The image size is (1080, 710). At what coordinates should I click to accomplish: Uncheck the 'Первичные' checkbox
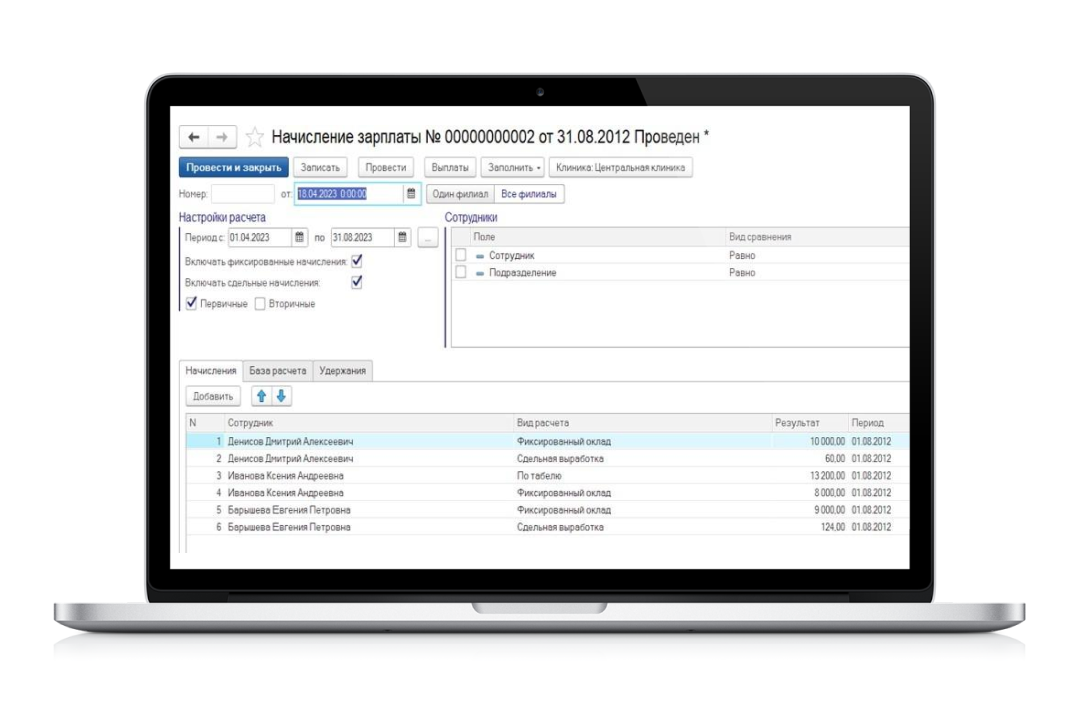tap(192, 304)
